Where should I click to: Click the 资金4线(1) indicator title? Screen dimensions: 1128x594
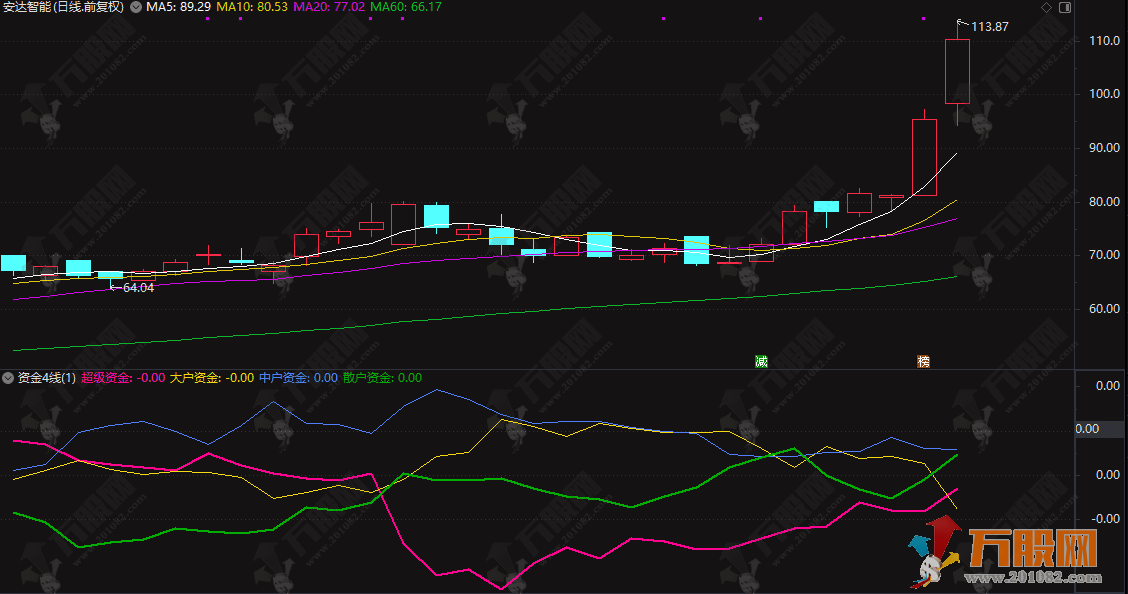tap(45, 378)
